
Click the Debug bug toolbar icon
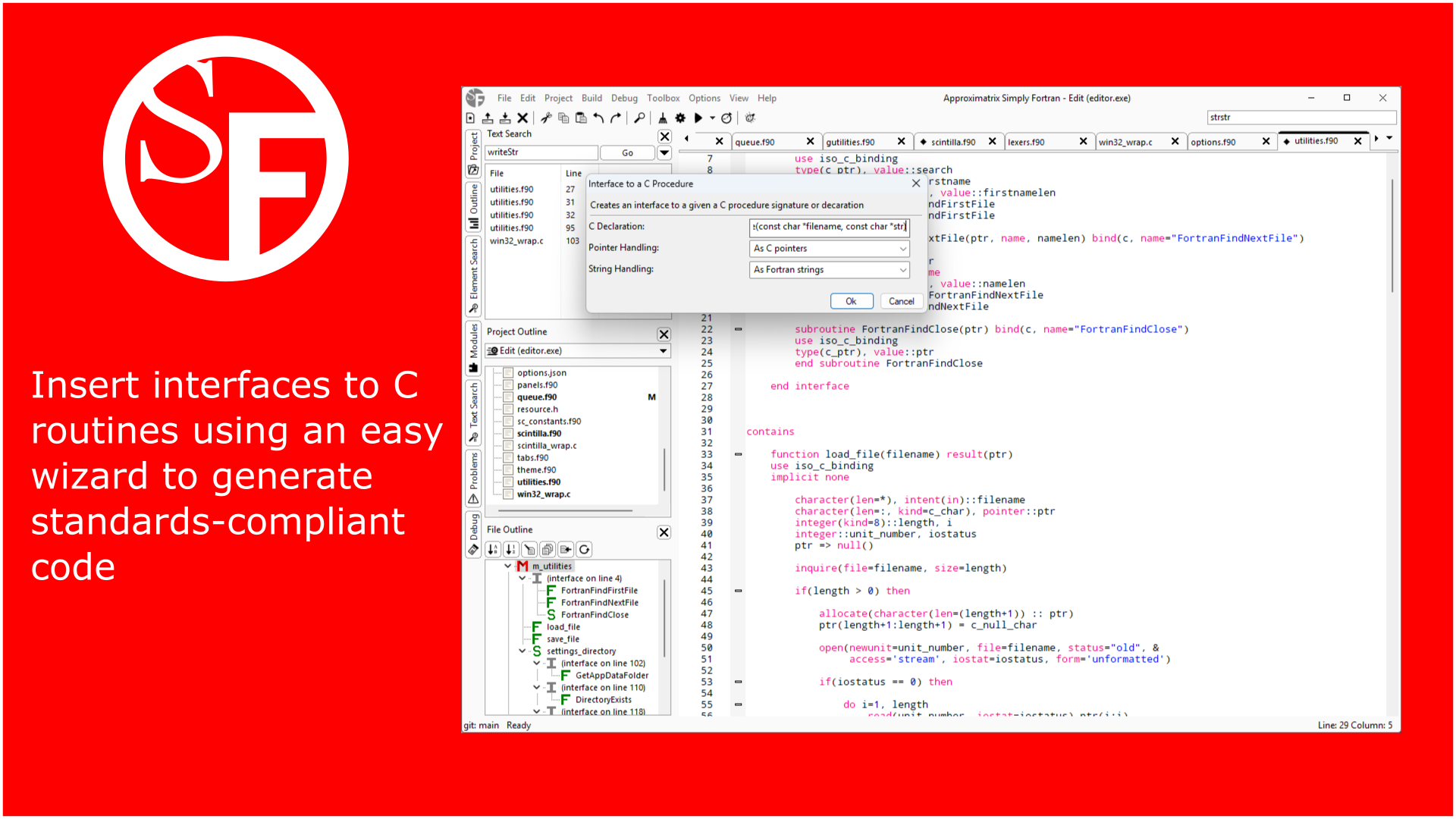tap(750, 118)
